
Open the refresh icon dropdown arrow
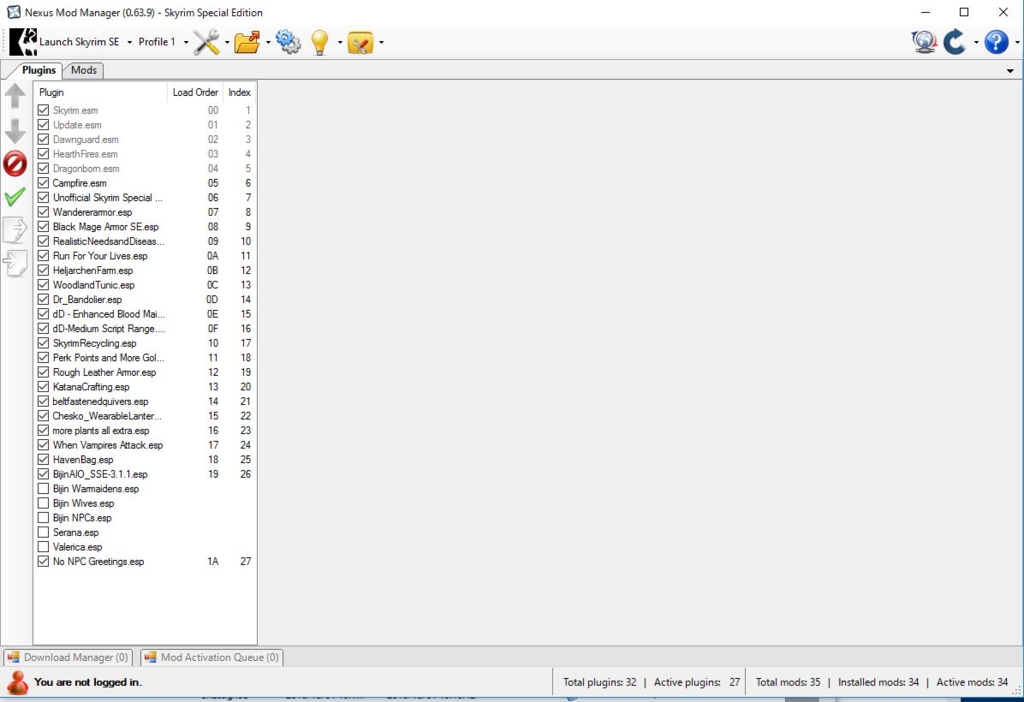pos(976,43)
